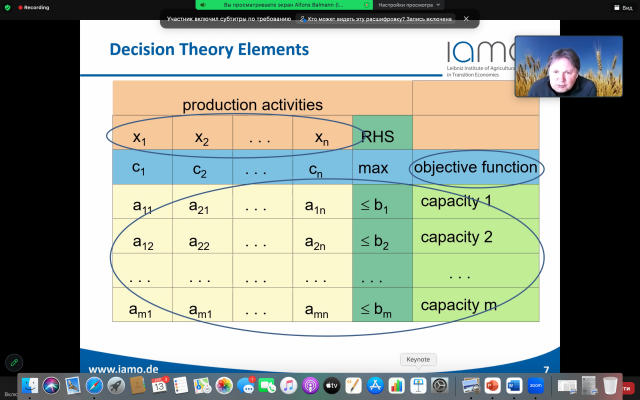640x400 pixels.
Task: Open the downloads document stack beside the Trash
Action: [x=589, y=386]
